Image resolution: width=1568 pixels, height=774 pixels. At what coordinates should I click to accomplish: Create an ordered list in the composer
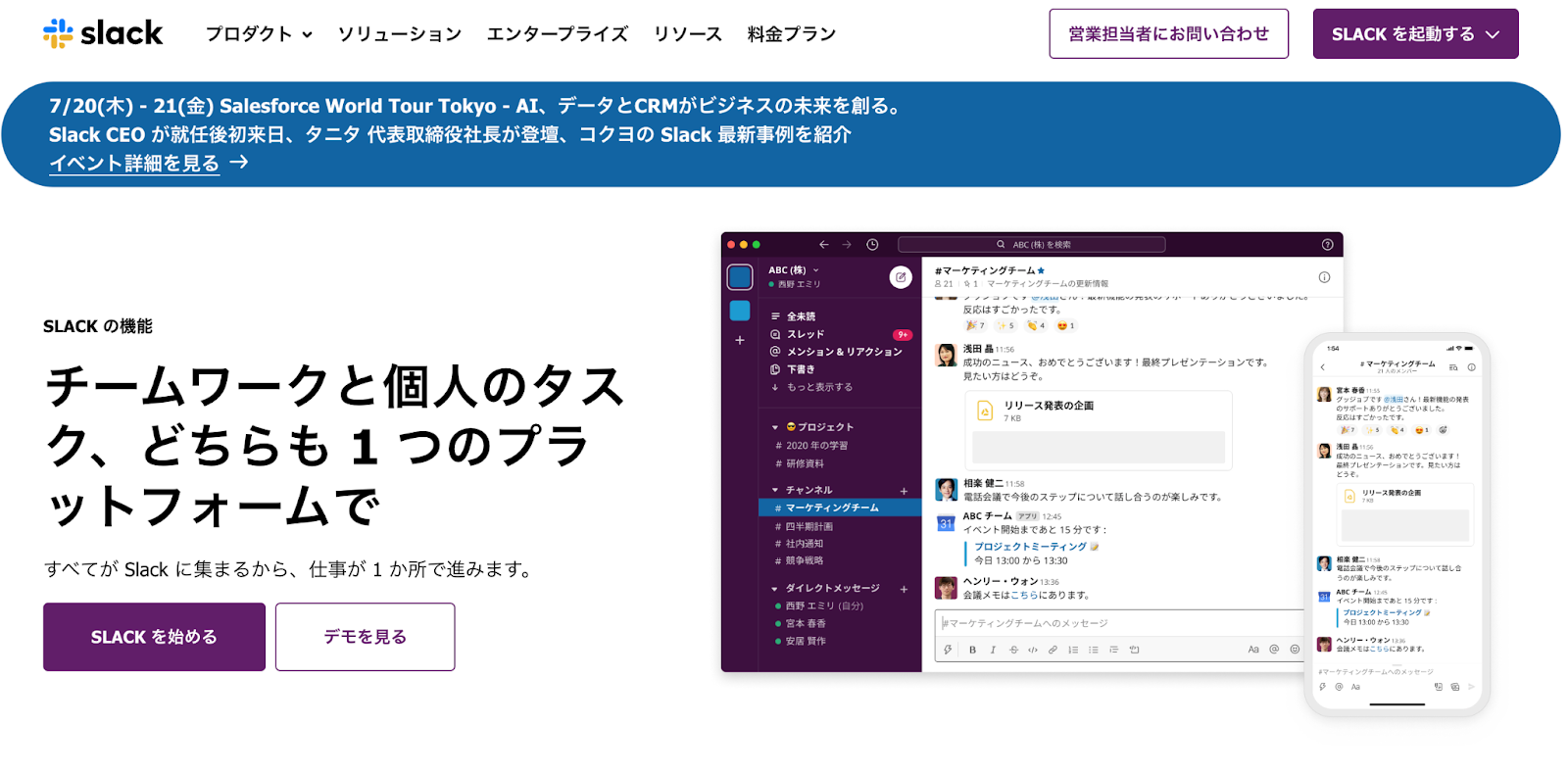[1073, 650]
